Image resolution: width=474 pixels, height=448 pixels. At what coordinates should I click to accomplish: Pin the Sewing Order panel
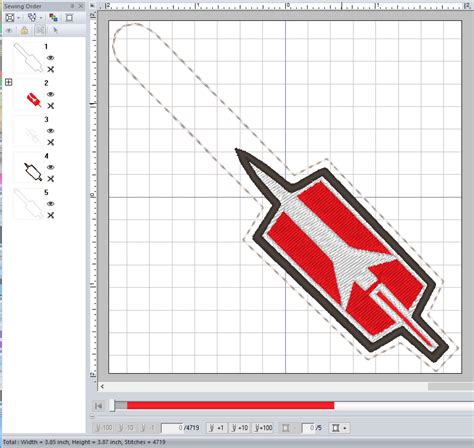tap(72, 6)
